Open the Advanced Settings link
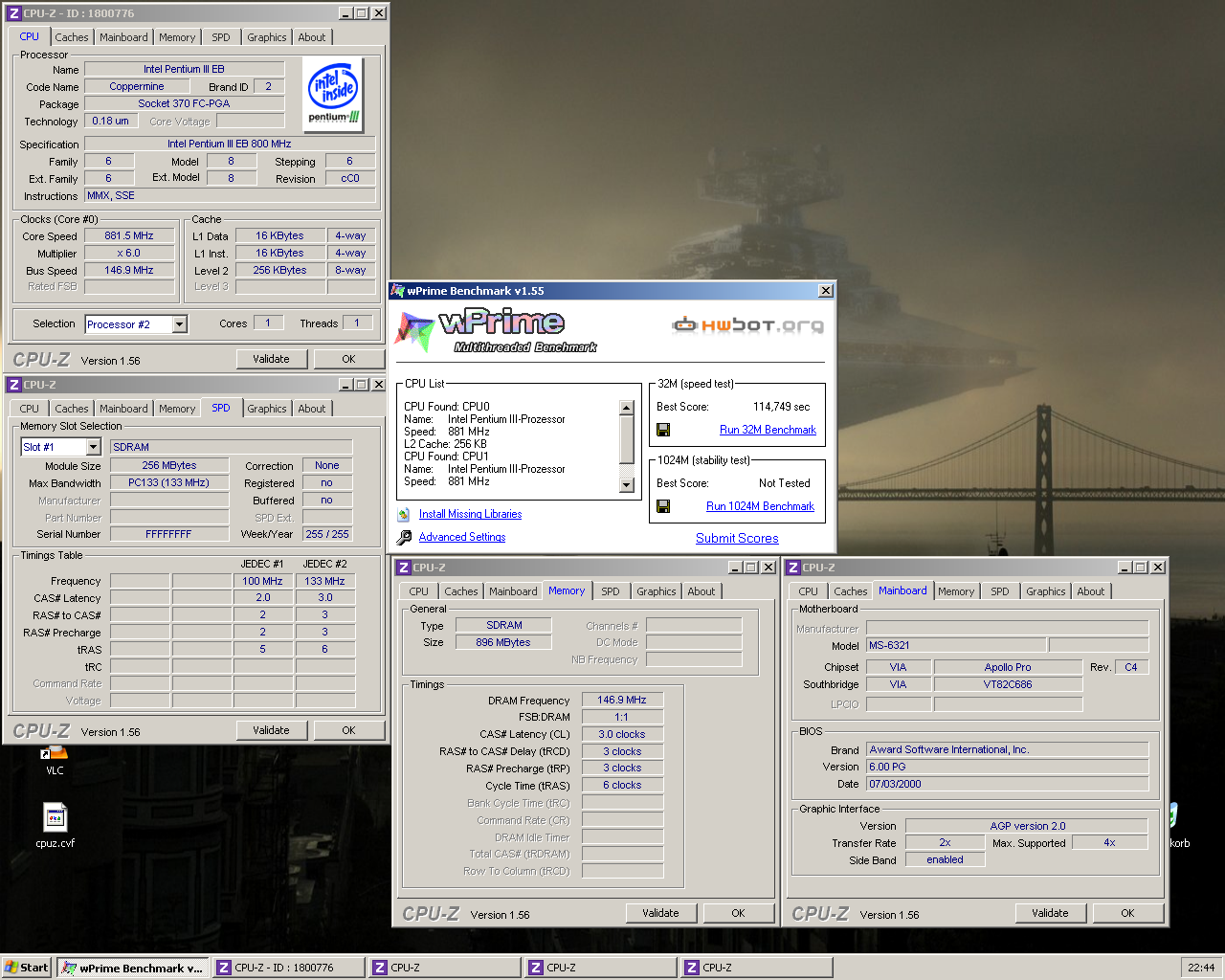1225x980 pixels. click(x=462, y=537)
